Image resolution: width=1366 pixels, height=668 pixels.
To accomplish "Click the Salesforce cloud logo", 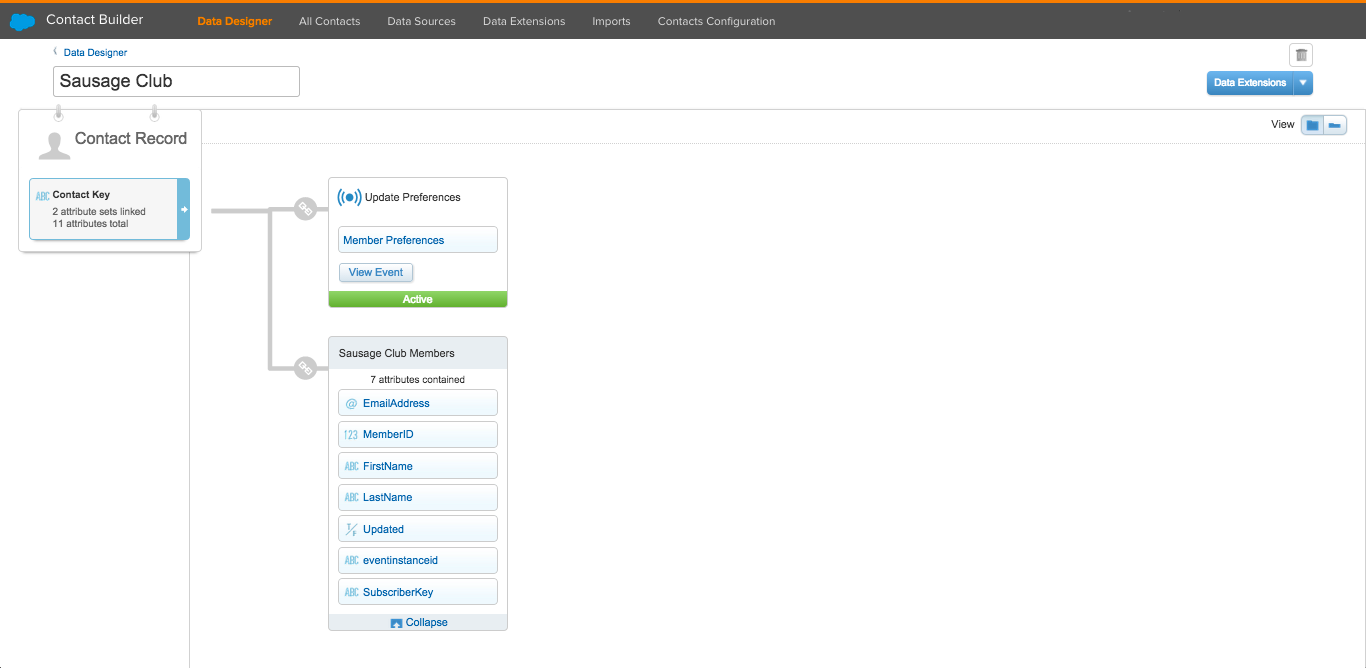I will 22,21.
